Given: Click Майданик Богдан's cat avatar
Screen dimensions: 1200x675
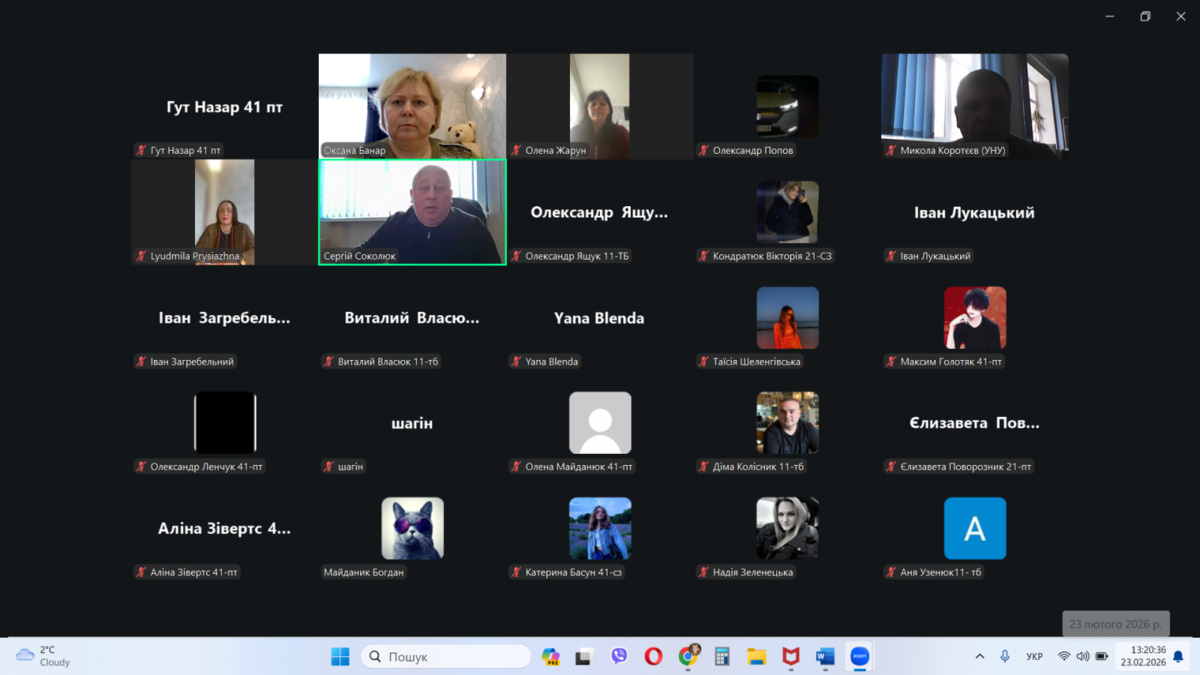Looking at the screenshot, I should click(x=412, y=528).
